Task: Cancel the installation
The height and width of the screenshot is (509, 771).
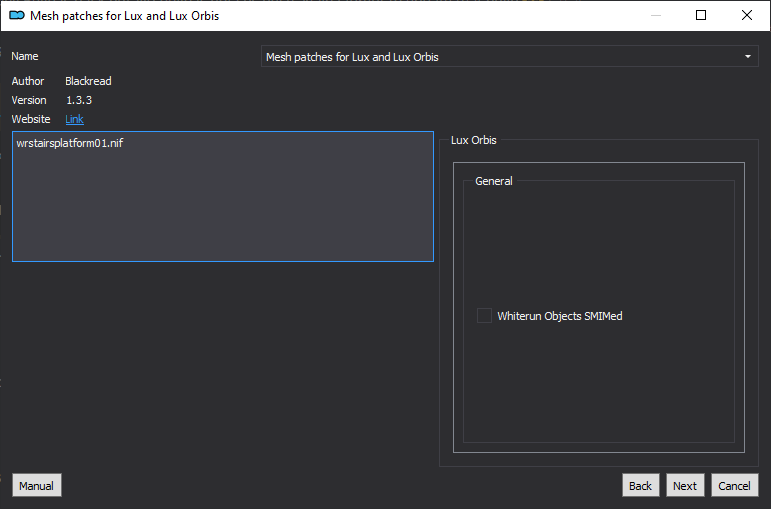Action: coord(734,485)
